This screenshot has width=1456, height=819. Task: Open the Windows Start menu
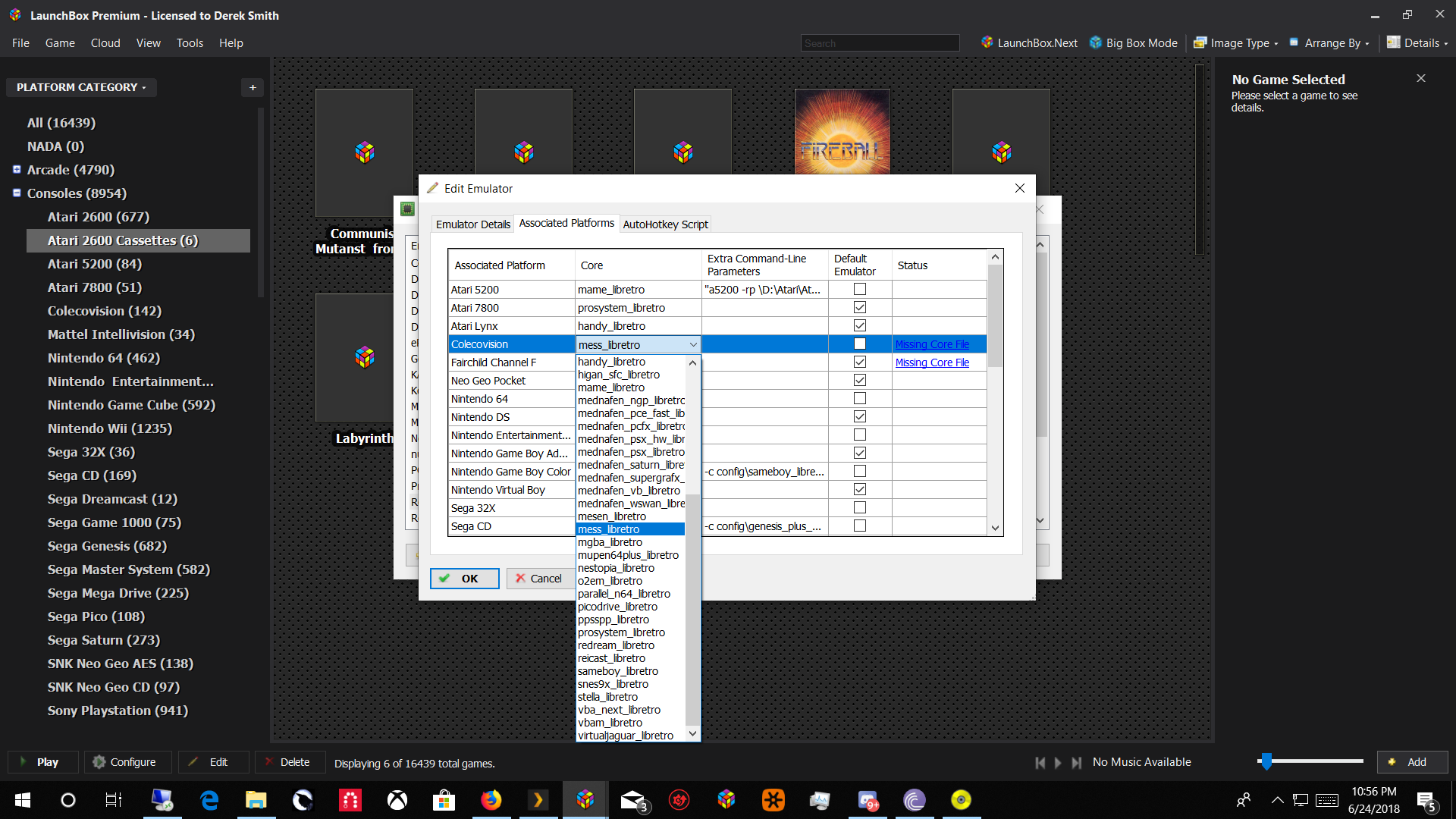coord(23,800)
